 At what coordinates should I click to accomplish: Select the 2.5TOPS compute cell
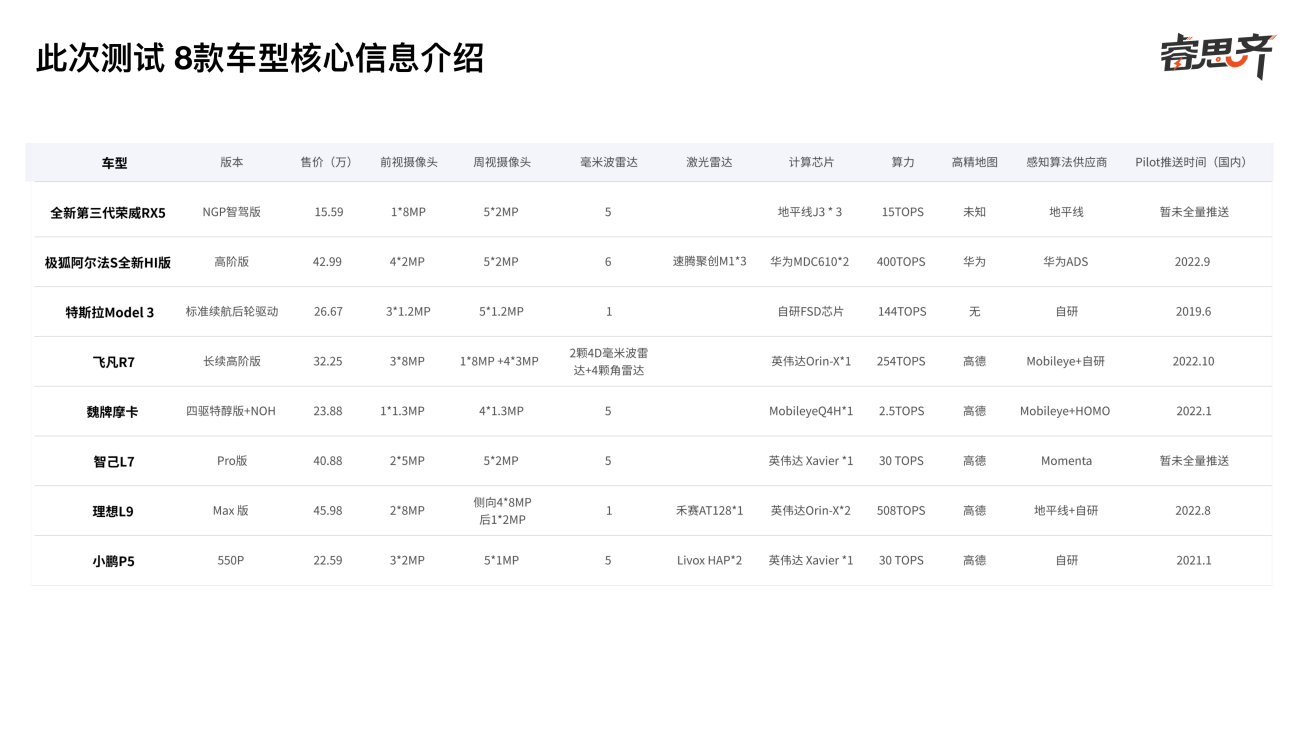tap(902, 411)
